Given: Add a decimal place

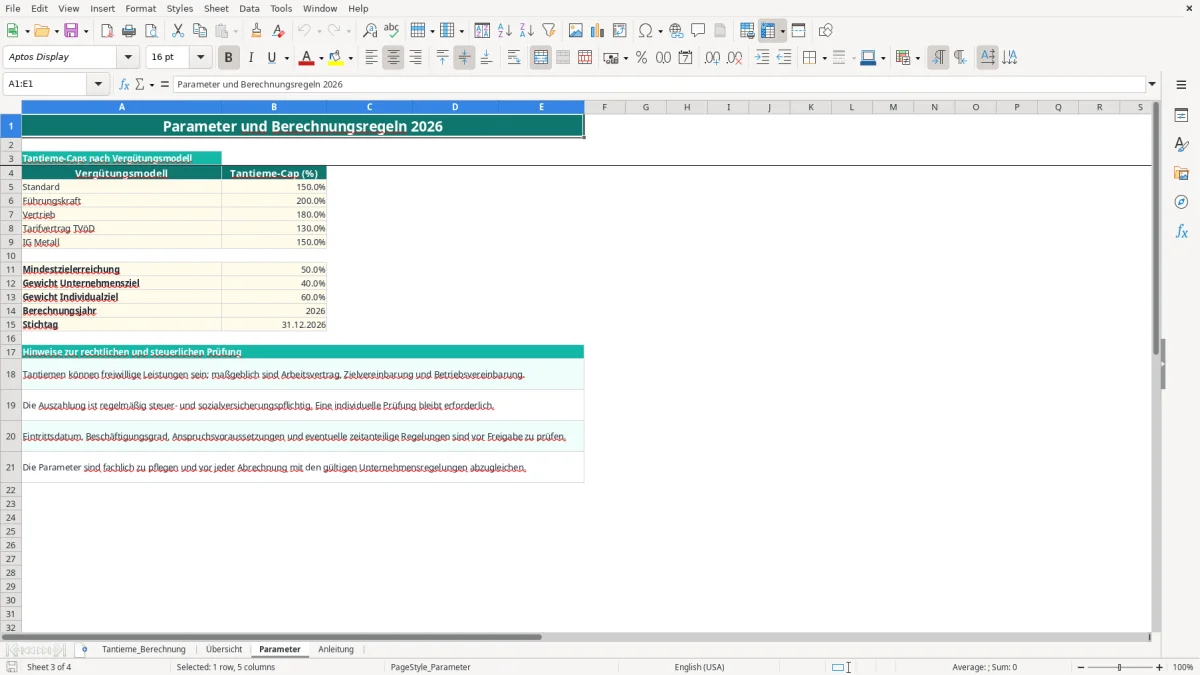Looking at the screenshot, I should (712, 58).
